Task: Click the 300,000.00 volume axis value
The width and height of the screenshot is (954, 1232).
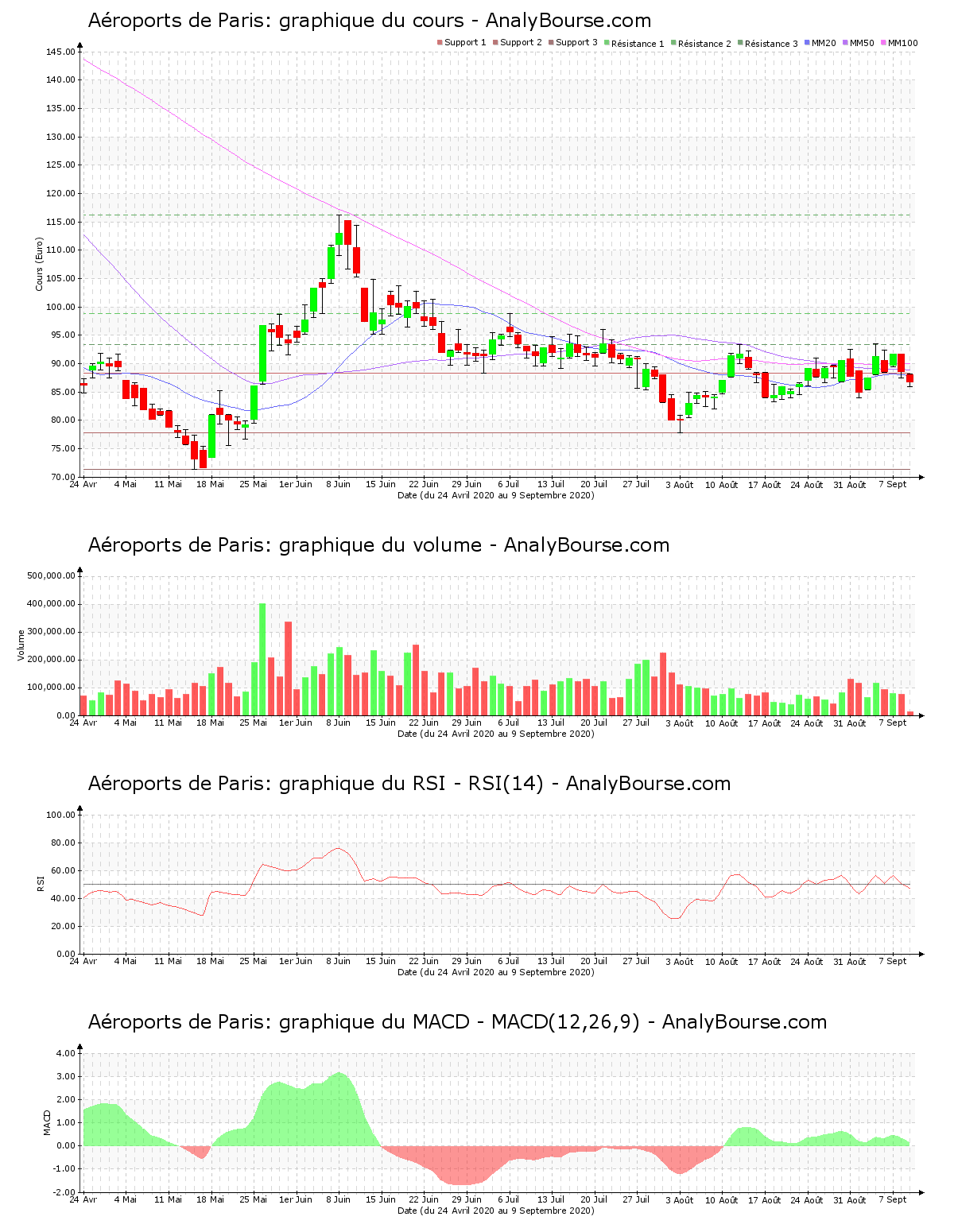Action: pos(52,632)
